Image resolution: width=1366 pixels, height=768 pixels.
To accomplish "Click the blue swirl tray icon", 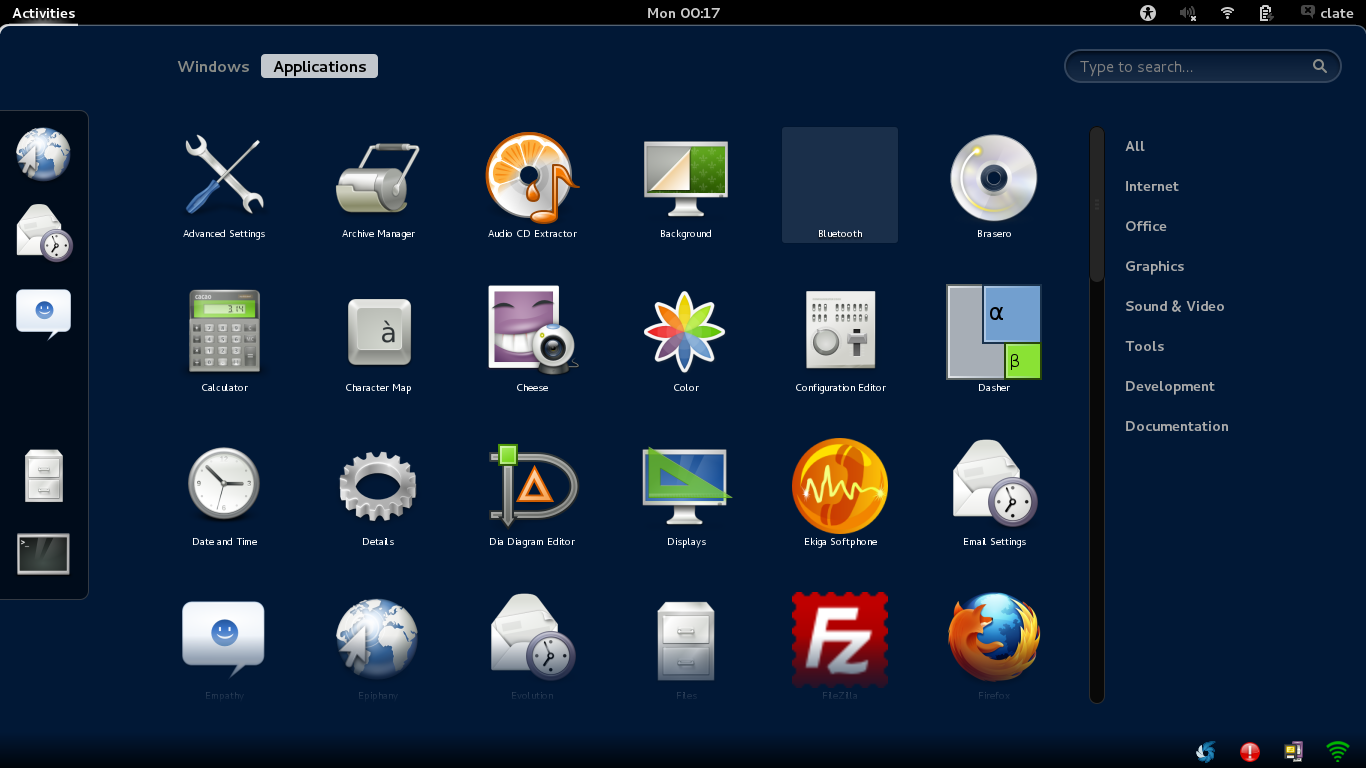I will (1206, 752).
